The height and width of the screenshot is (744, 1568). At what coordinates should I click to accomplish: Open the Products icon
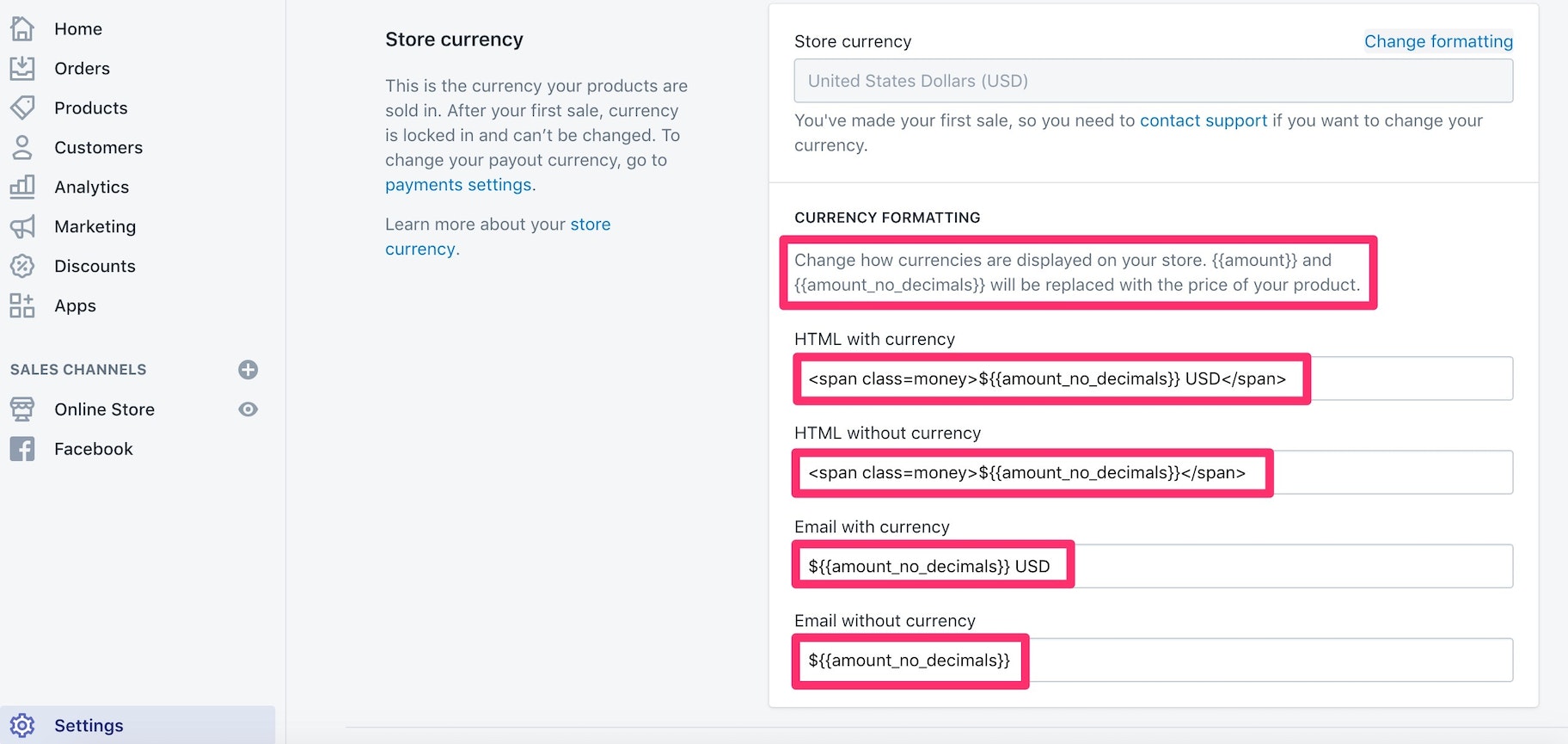(21, 108)
